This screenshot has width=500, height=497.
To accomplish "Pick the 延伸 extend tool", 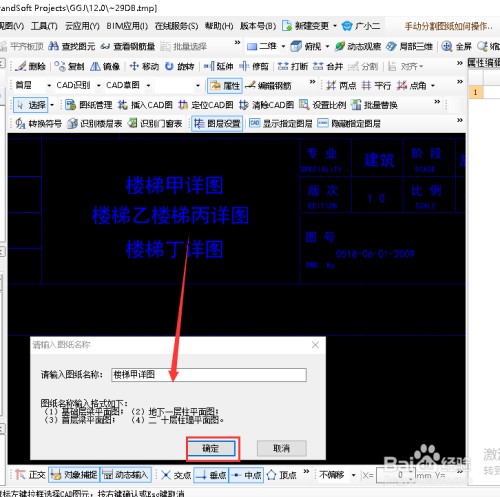I will [218, 66].
